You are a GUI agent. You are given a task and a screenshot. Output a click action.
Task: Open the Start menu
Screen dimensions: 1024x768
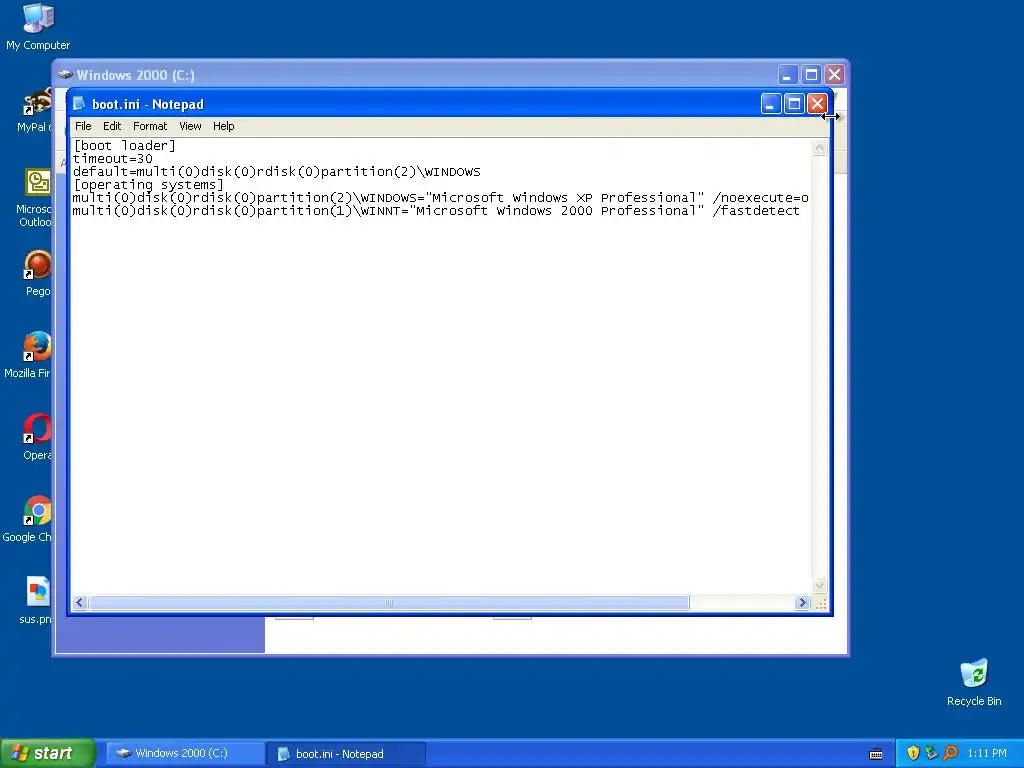(48, 753)
